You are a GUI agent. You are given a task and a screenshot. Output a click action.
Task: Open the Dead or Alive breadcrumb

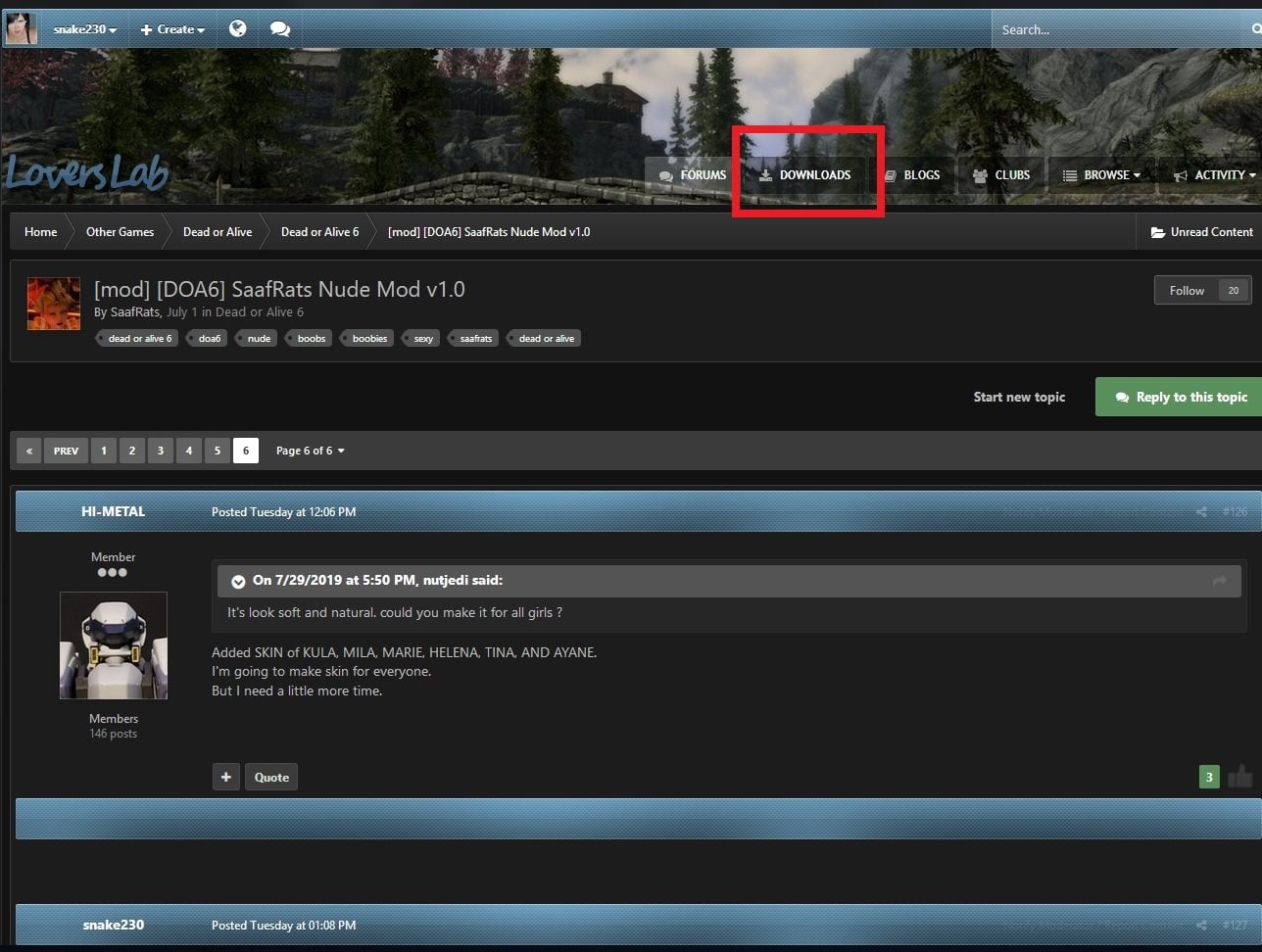(218, 232)
